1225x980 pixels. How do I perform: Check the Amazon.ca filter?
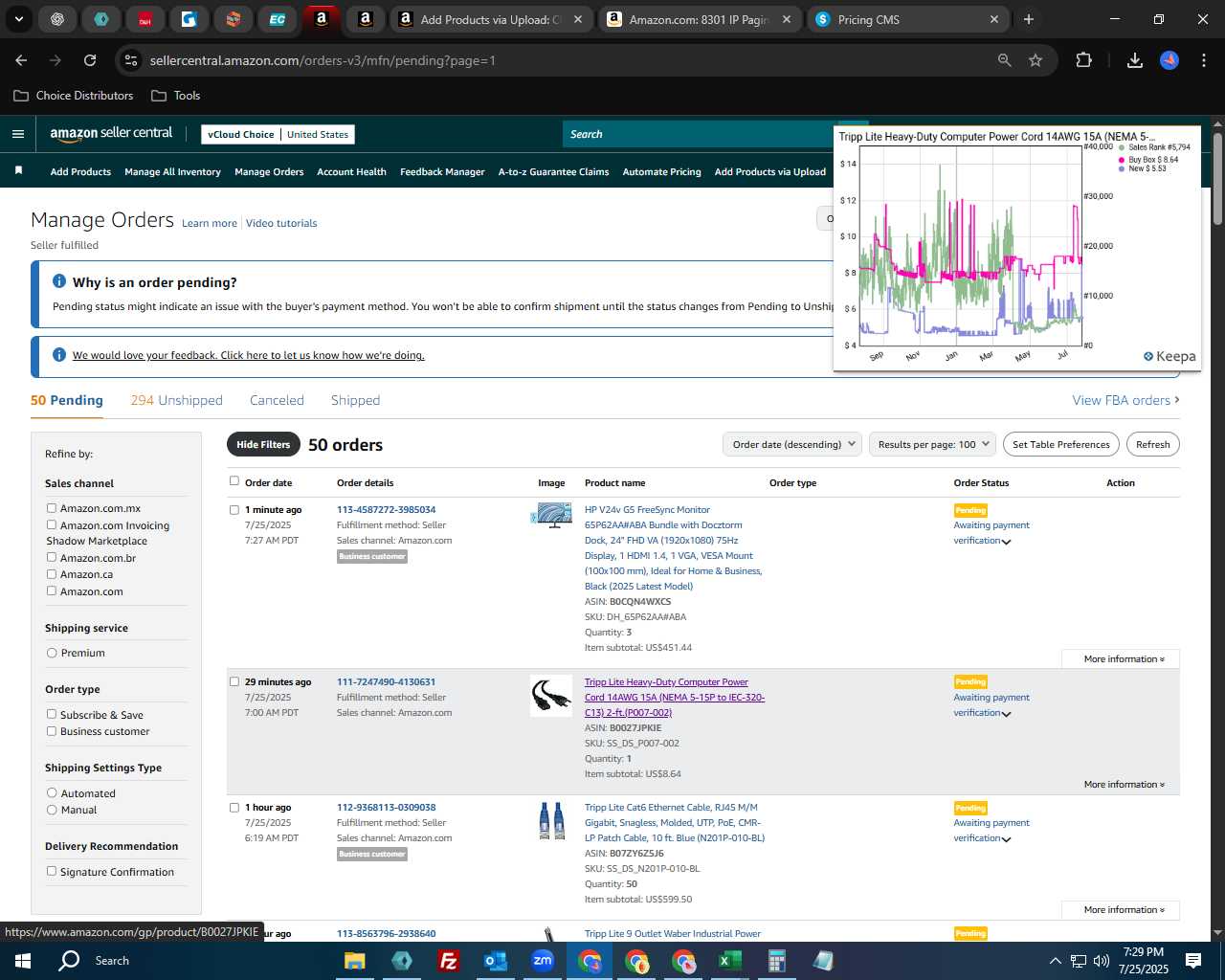click(x=52, y=573)
